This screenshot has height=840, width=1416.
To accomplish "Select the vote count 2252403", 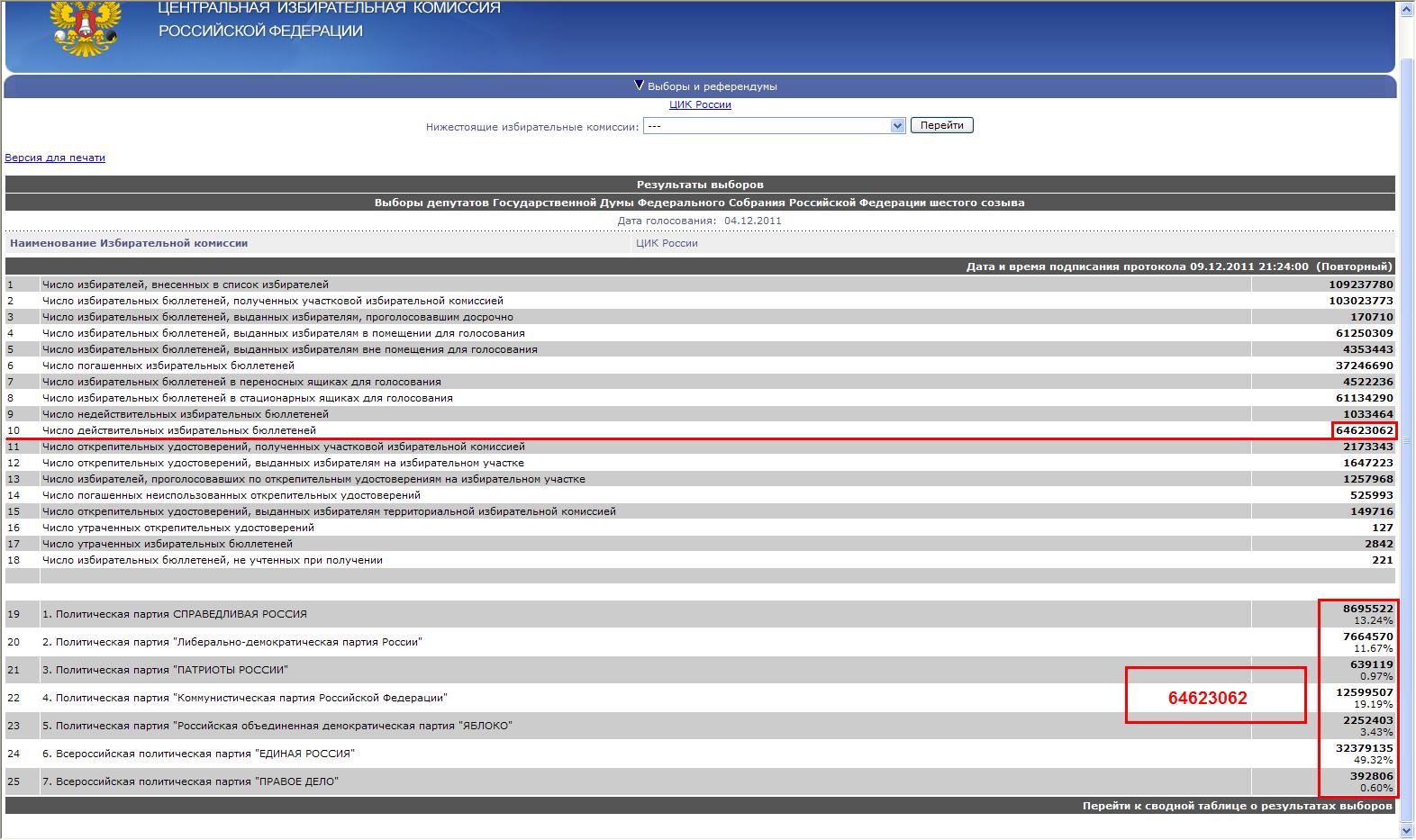I will click(x=1367, y=720).
